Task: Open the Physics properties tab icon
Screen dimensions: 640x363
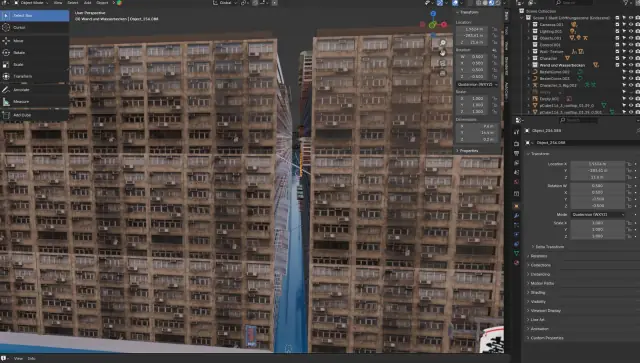Action: [x=517, y=234]
